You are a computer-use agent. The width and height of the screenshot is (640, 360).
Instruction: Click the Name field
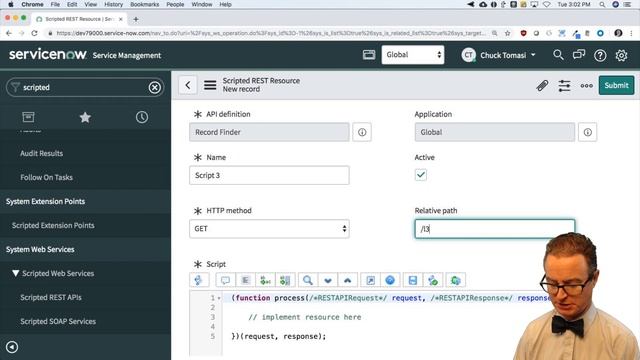269,176
